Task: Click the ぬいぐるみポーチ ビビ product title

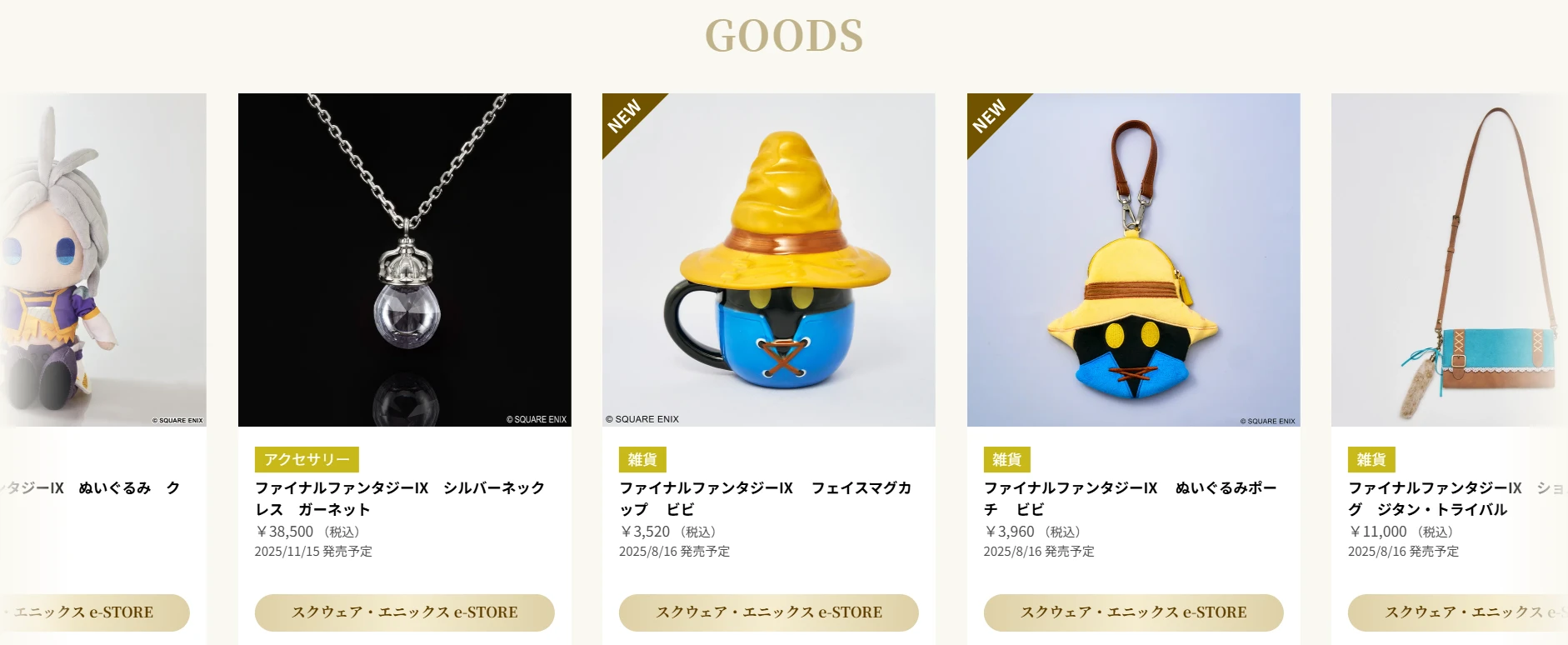Action: pos(1131,498)
